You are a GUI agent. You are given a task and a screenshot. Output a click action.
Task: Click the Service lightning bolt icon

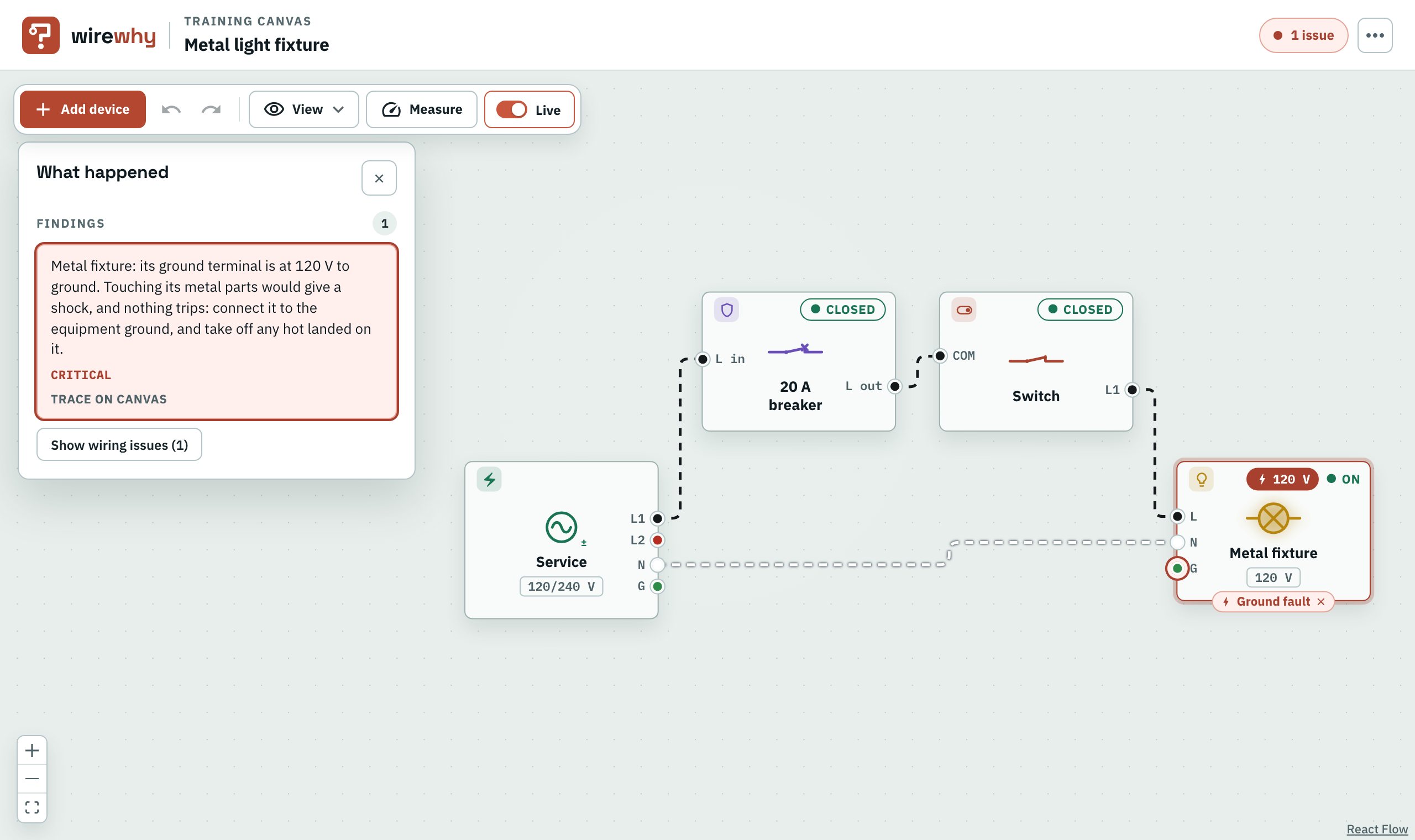tap(489, 480)
